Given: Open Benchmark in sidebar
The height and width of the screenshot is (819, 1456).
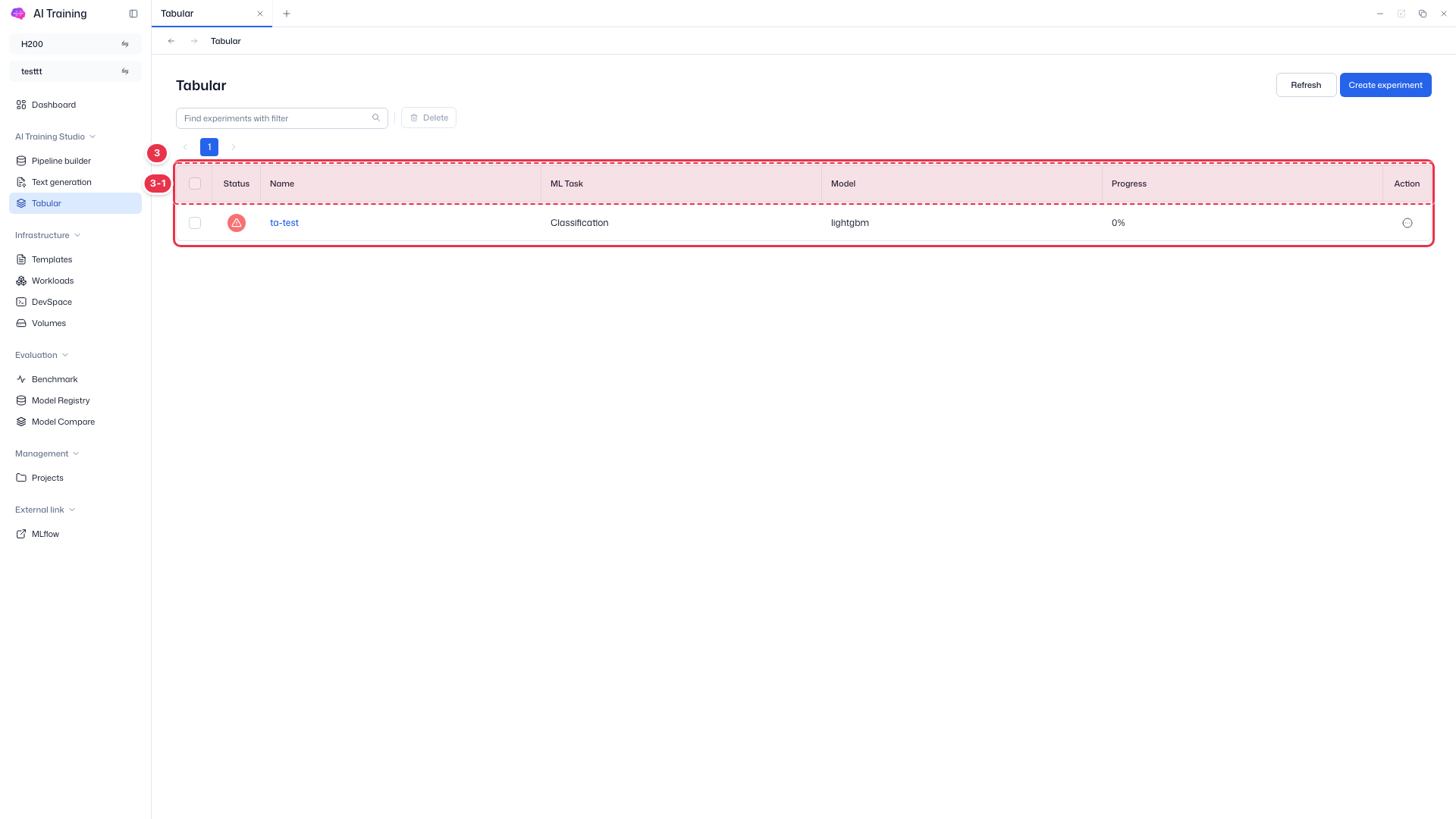Looking at the screenshot, I should coord(75,379).
